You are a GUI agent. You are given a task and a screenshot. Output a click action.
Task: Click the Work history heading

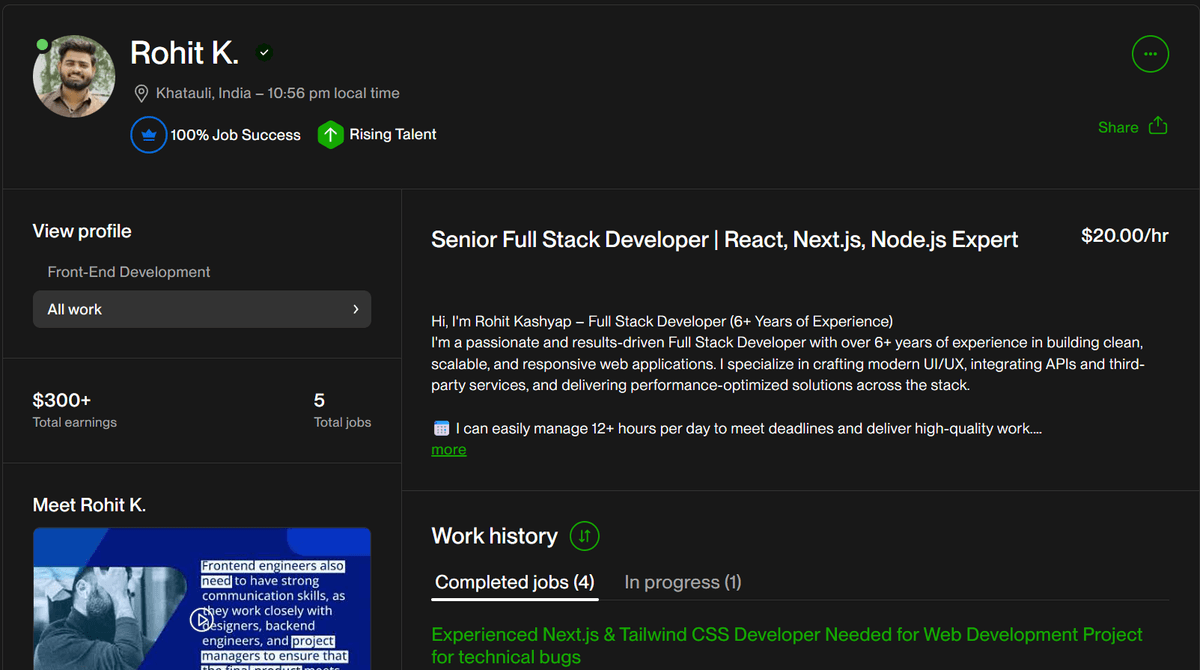pyautogui.click(x=494, y=536)
